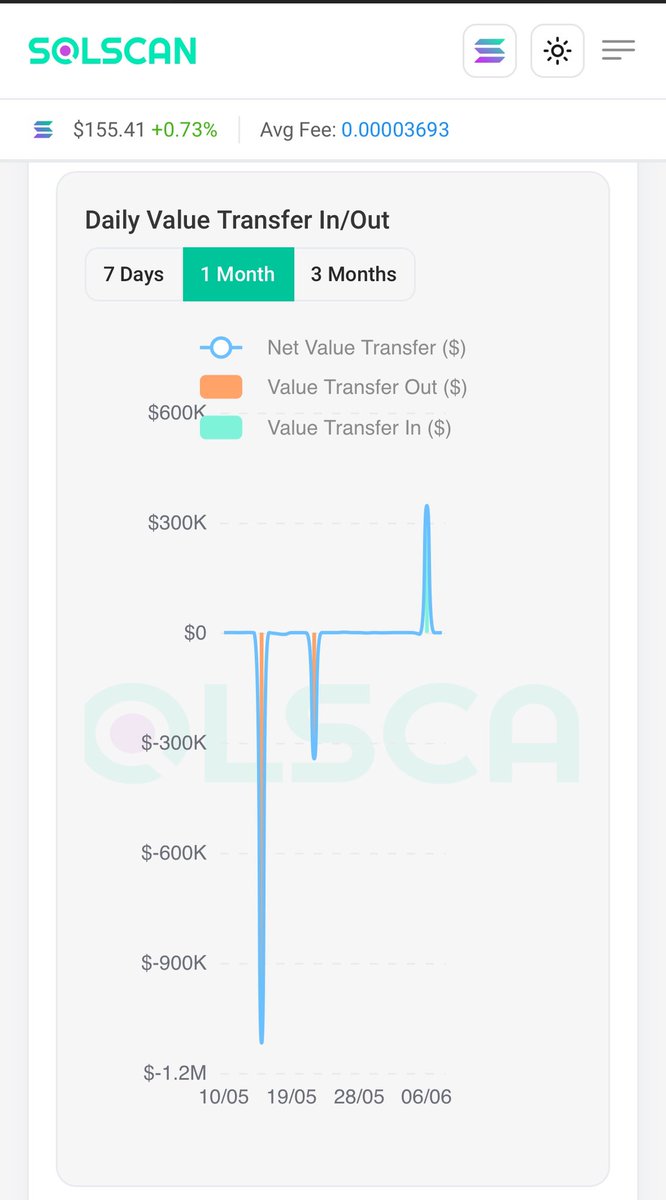The image size is (666, 1200).
Task: Click the Value Transfer In ($) label
Action: [x=359, y=428]
